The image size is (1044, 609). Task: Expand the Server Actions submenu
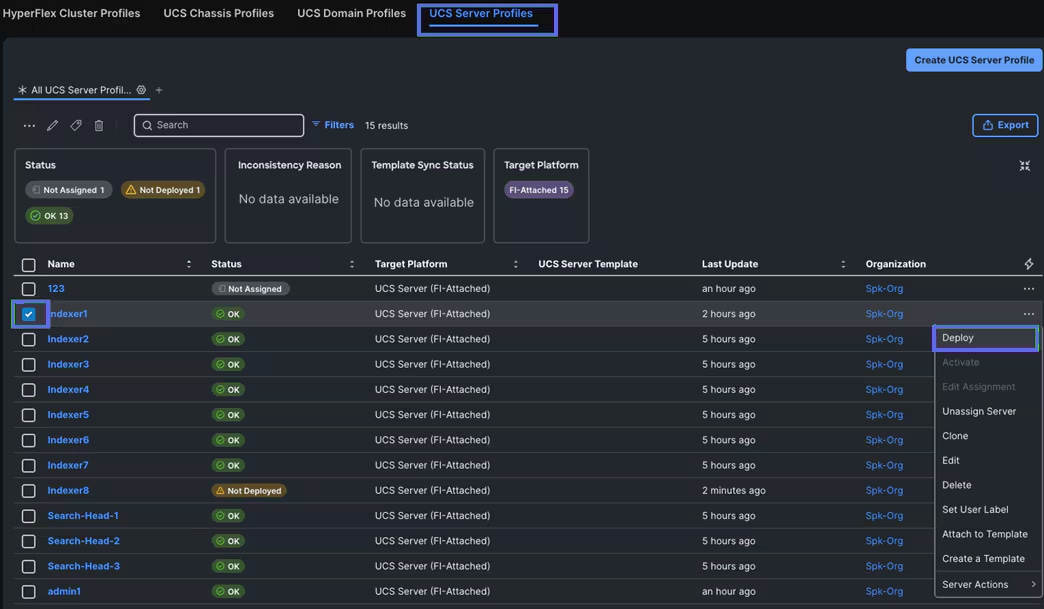(986, 584)
